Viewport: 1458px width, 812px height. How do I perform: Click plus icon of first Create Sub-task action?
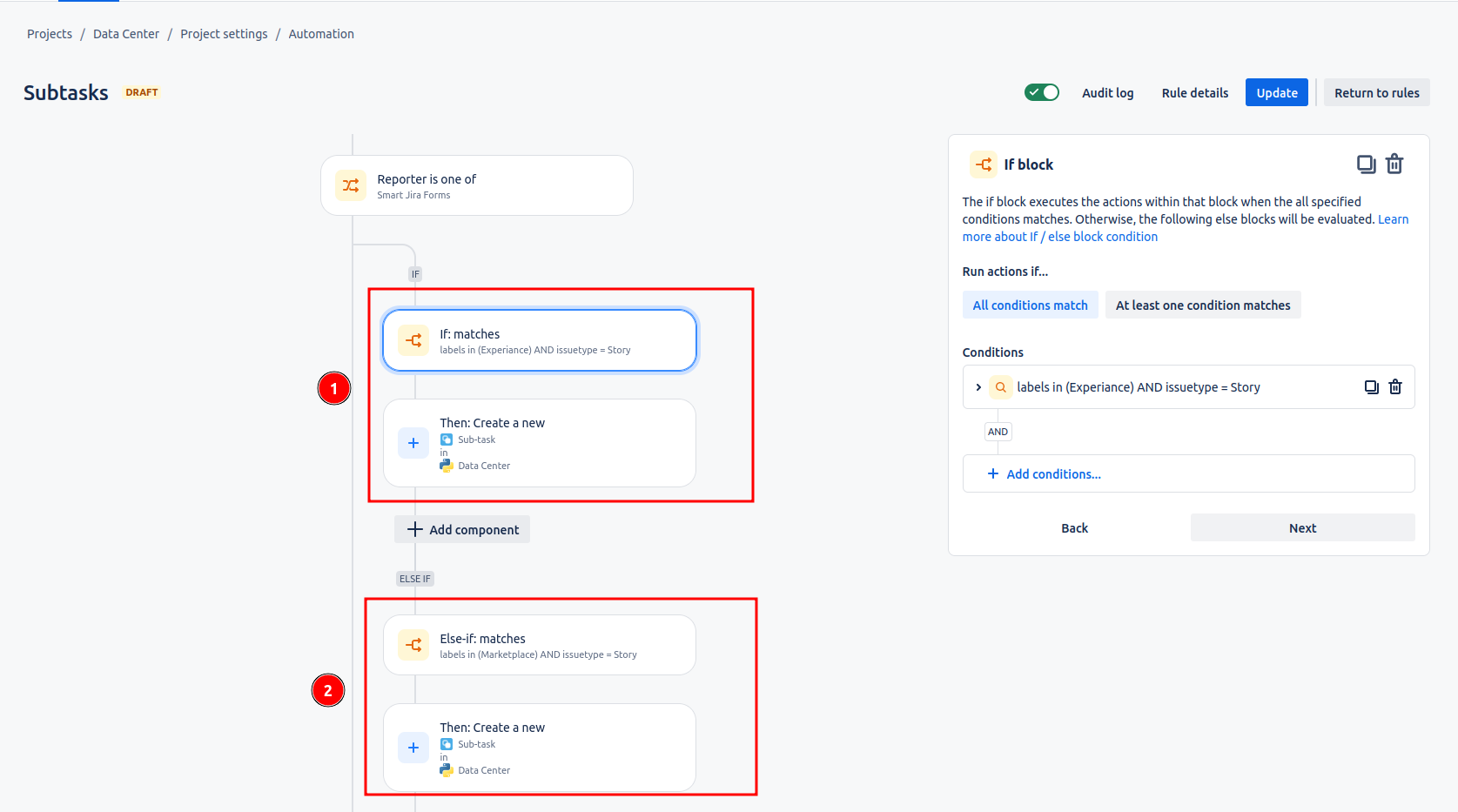coord(413,443)
